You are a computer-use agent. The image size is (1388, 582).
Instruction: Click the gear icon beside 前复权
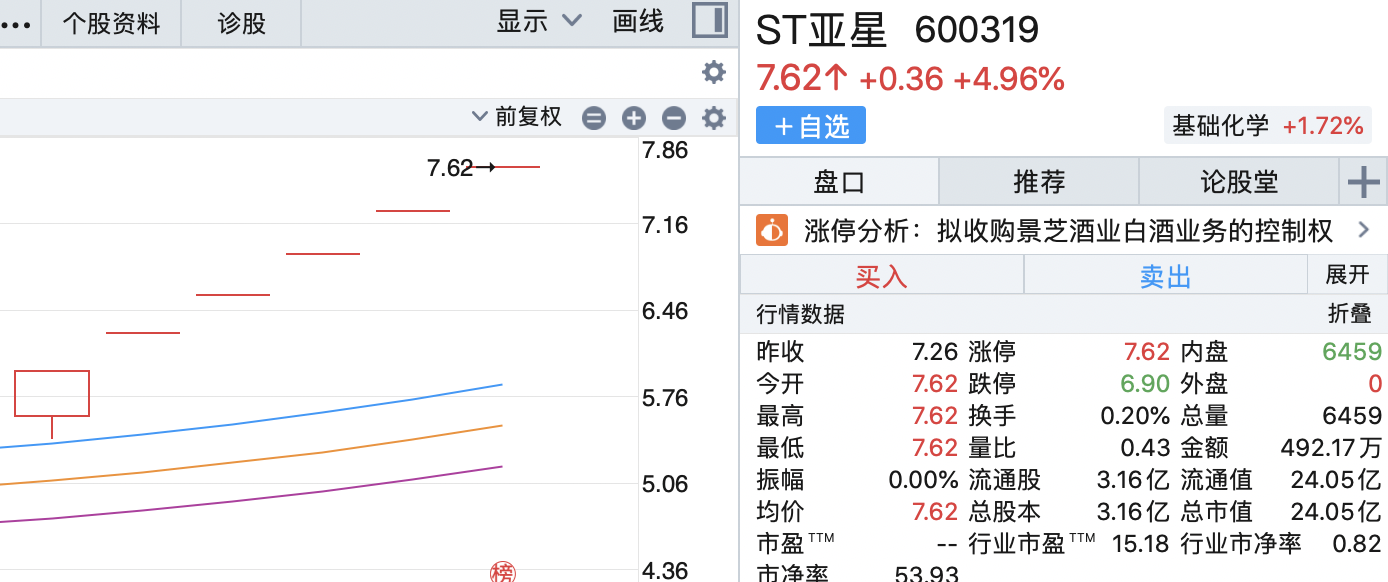713,119
